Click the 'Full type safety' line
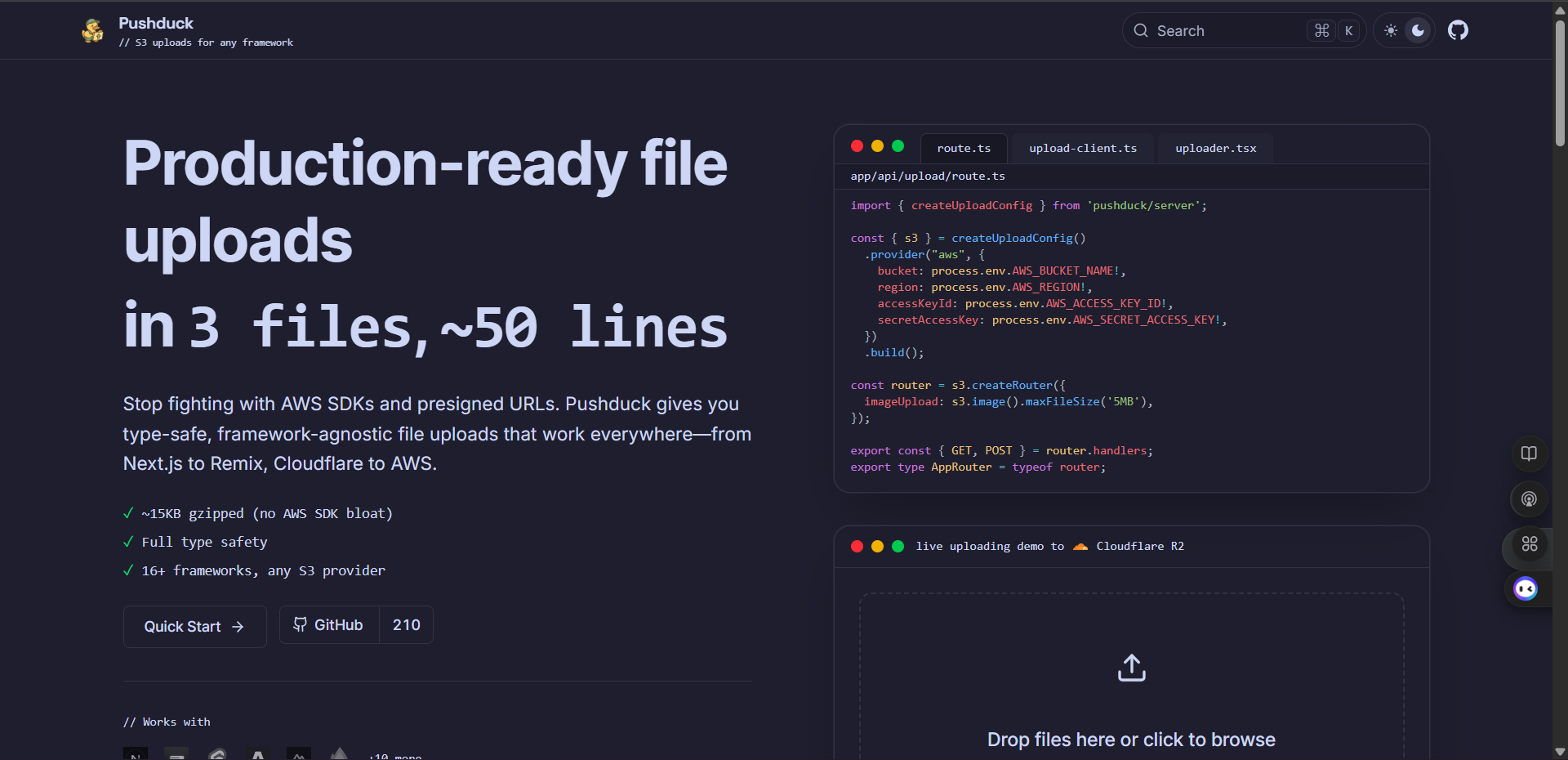The height and width of the screenshot is (760, 1568). pyautogui.click(x=204, y=542)
